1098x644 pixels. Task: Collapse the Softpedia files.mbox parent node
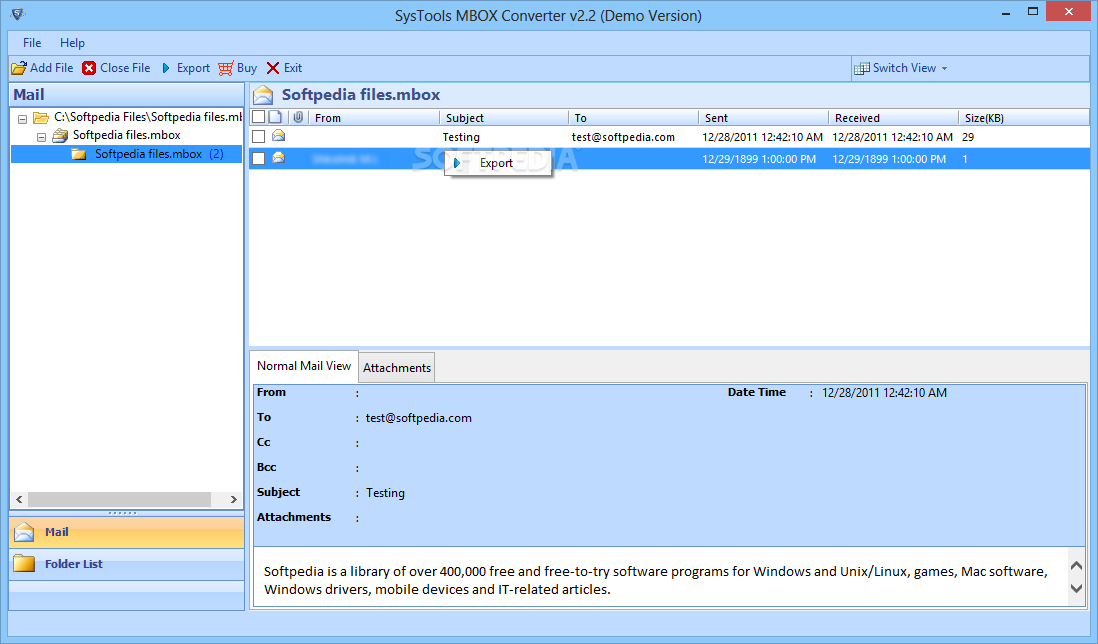[41, 137]
